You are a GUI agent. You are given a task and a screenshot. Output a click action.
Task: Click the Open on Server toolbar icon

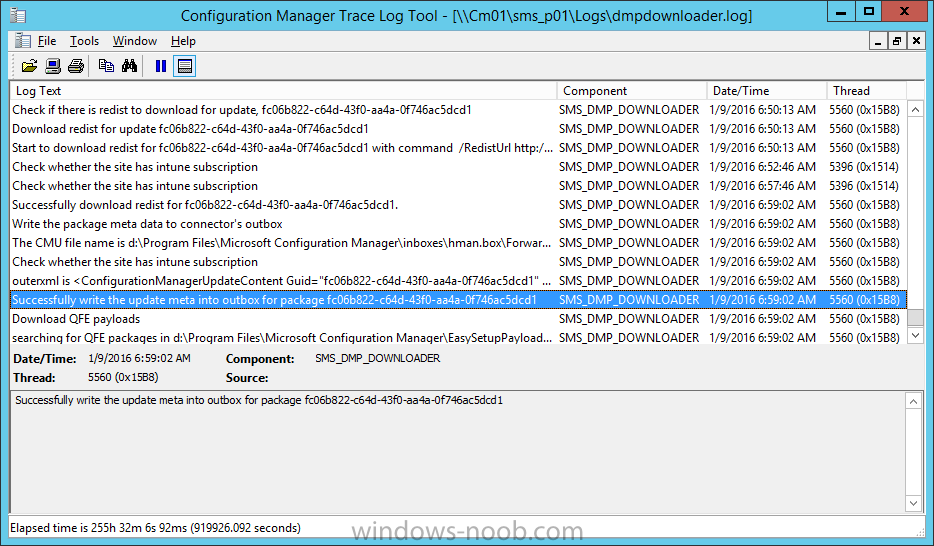53,66
